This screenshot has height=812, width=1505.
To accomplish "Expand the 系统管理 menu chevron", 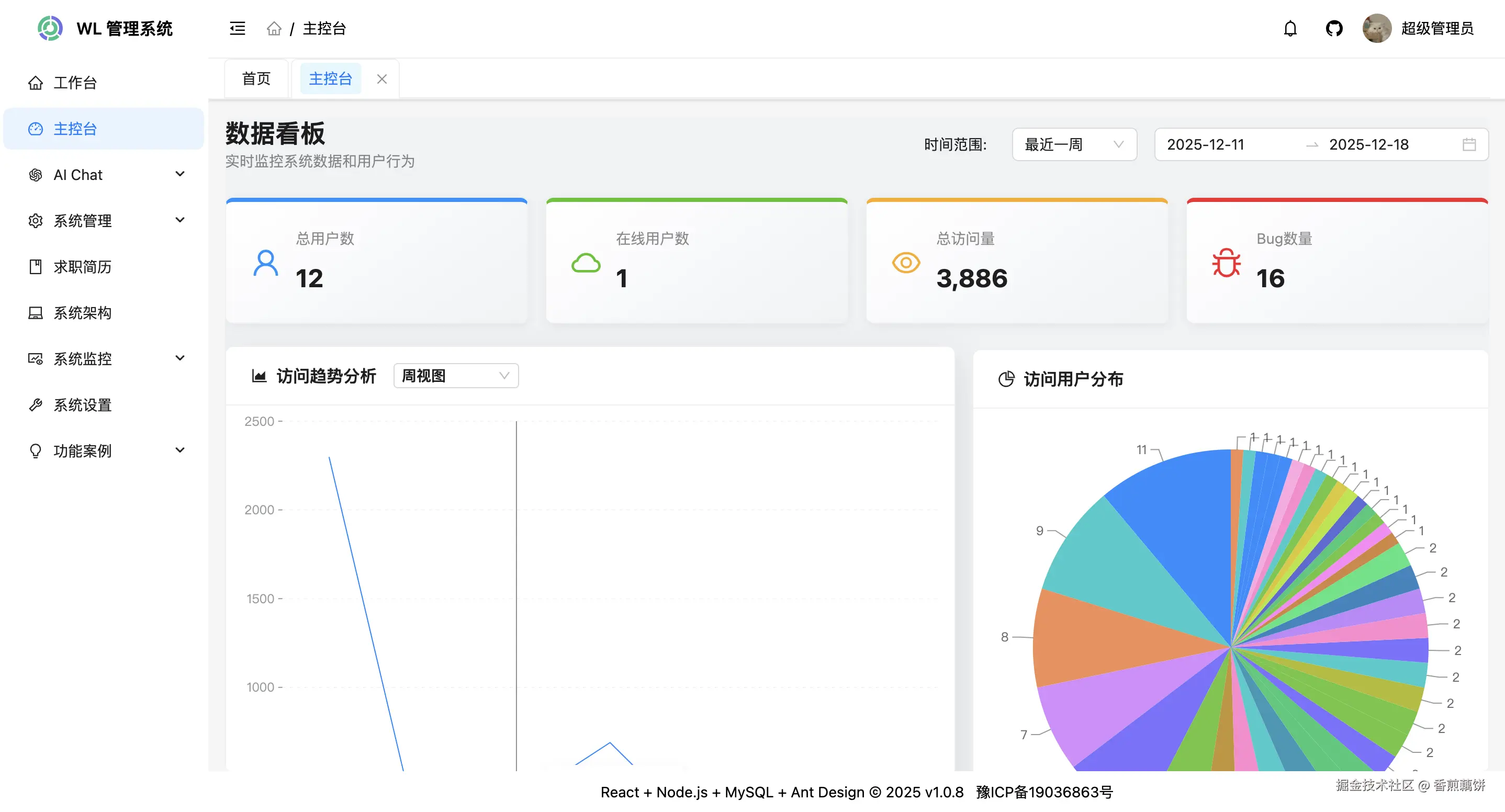I will 180,220.
